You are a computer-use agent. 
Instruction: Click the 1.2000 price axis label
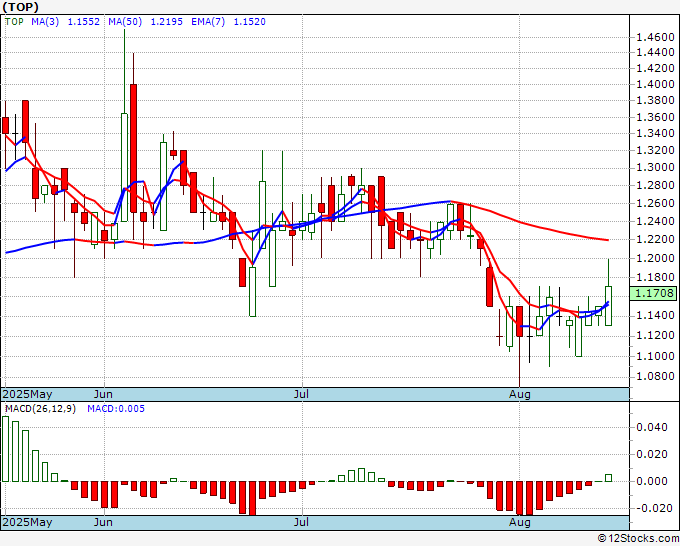click(655, 258)
